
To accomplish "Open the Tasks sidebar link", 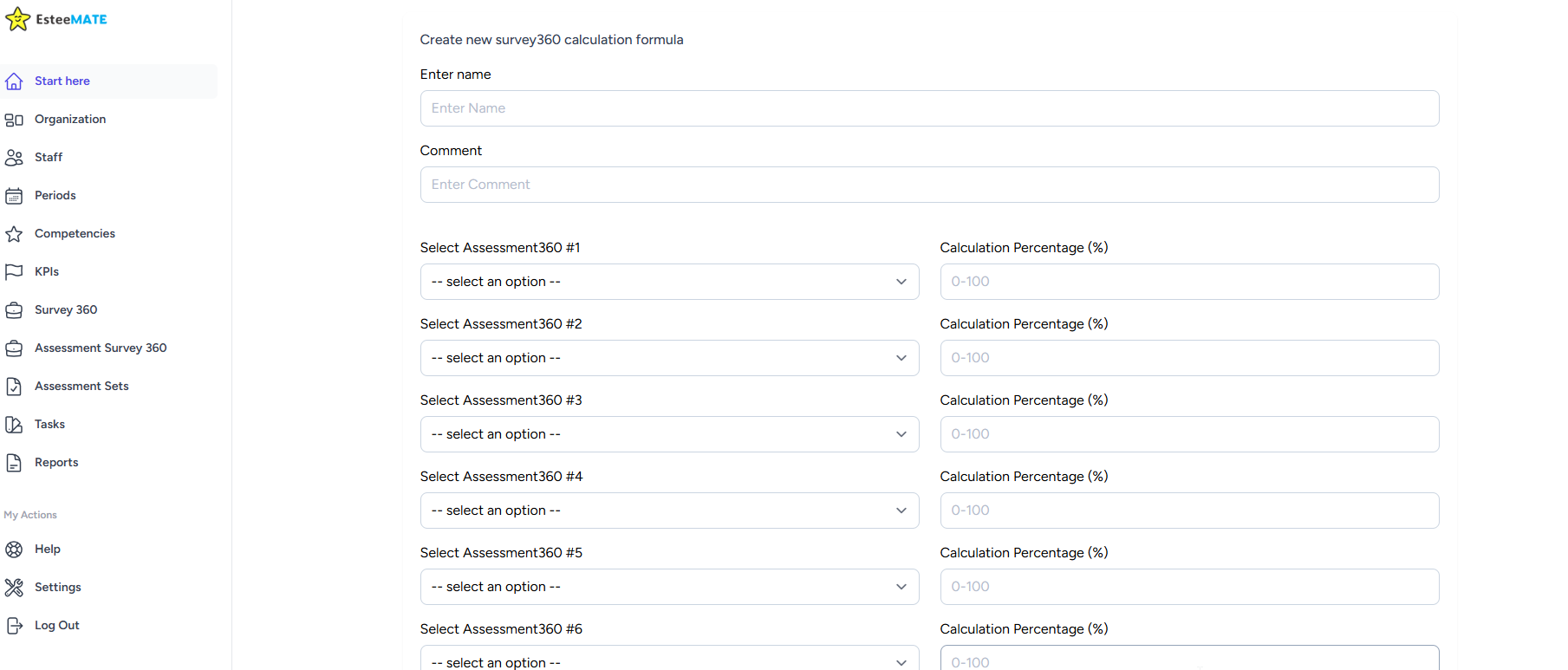I will pos(49,425).
